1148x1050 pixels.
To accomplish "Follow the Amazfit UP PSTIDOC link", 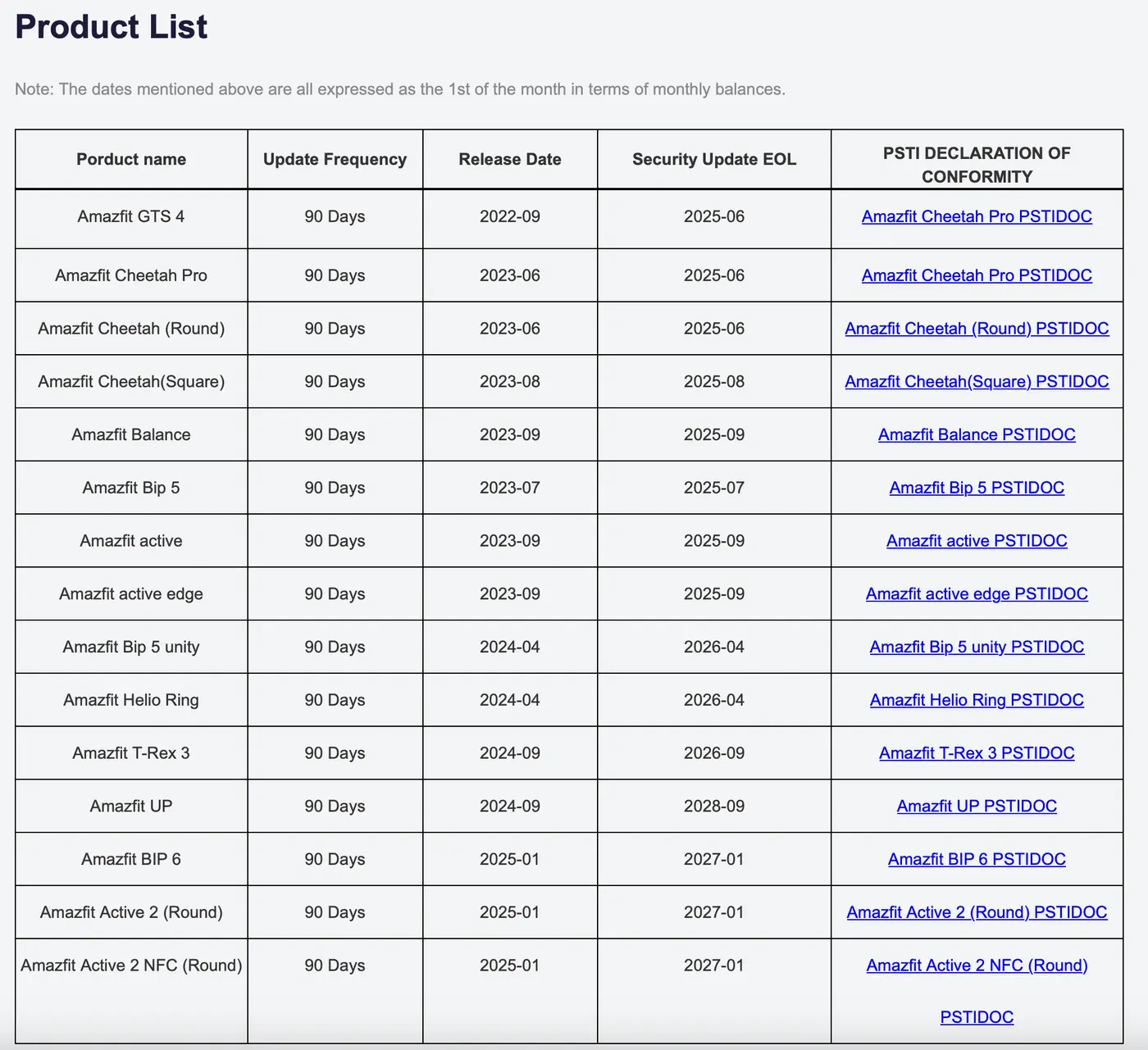I will pos(976,807).
